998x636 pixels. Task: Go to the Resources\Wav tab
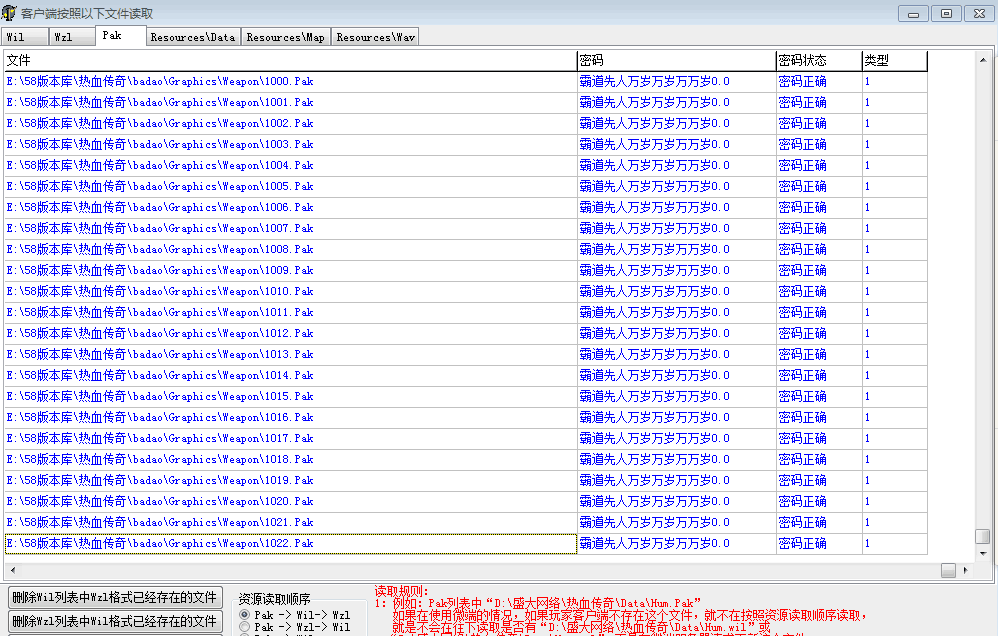[x=375, y=37]
